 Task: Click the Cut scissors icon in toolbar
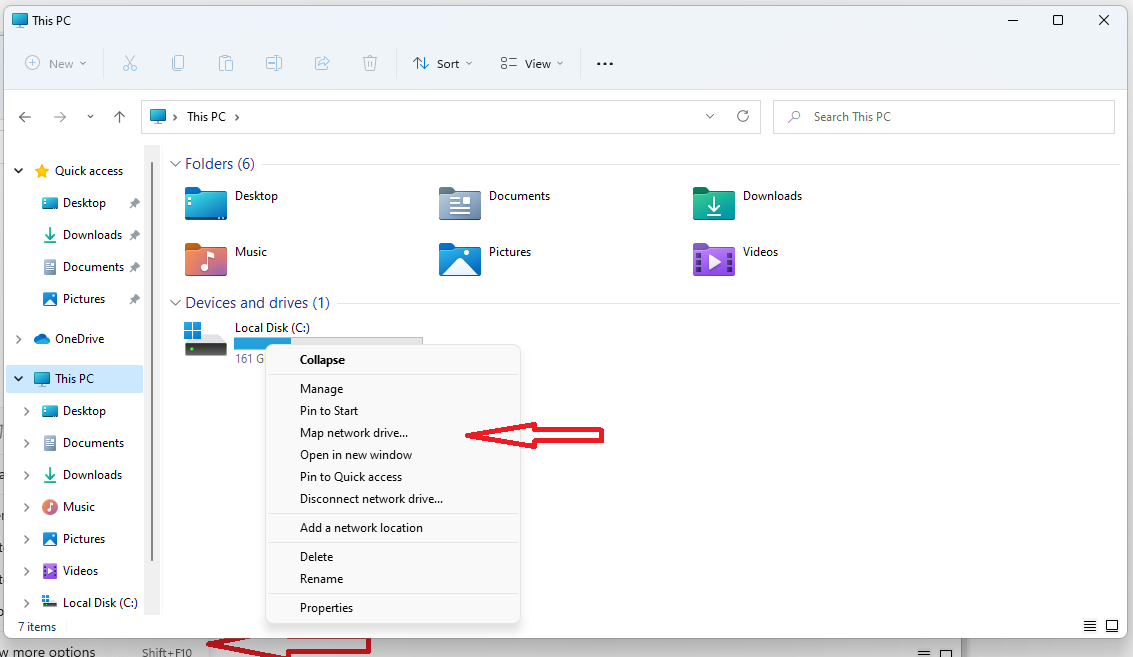coord(130,63)
